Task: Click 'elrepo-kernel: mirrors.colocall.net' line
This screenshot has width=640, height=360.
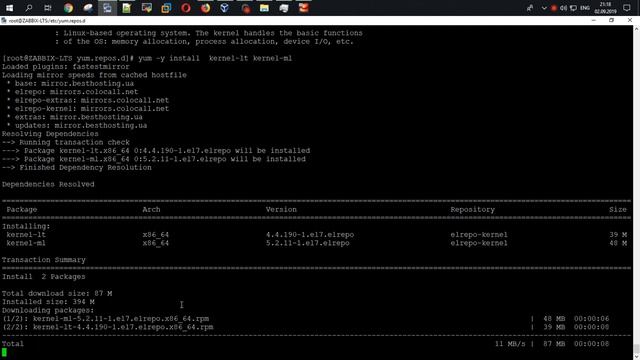Action: tap(92, 109)
